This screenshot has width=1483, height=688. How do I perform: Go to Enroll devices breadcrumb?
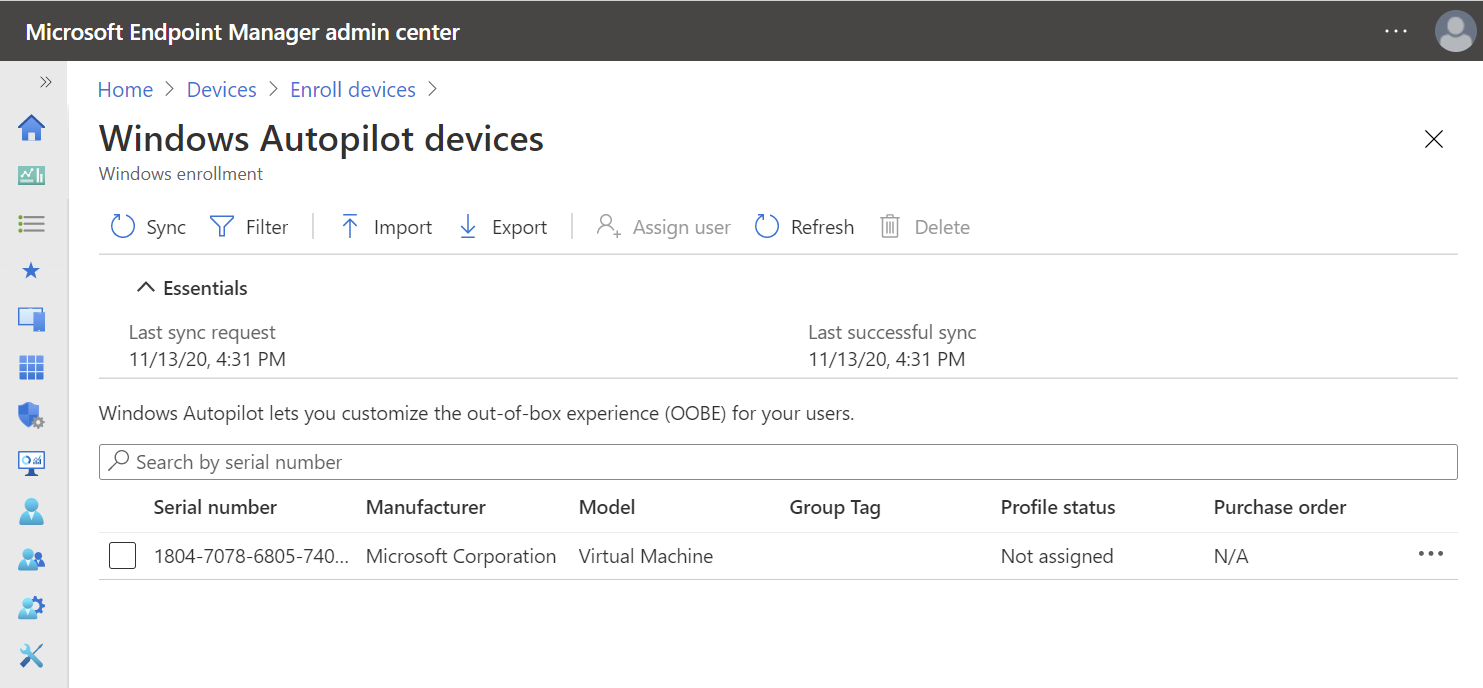(353, 90)
